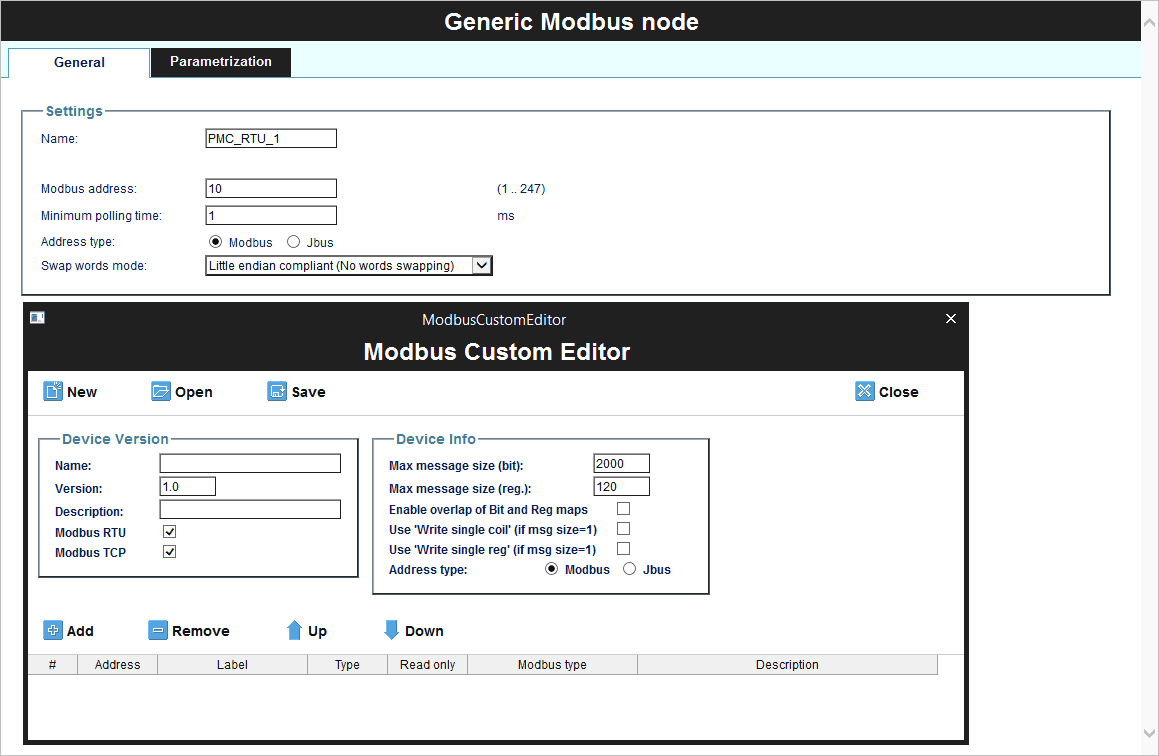Select Jbus address type in Device Info
This screenshot has width=1159, height=756.
click(629, 568)
